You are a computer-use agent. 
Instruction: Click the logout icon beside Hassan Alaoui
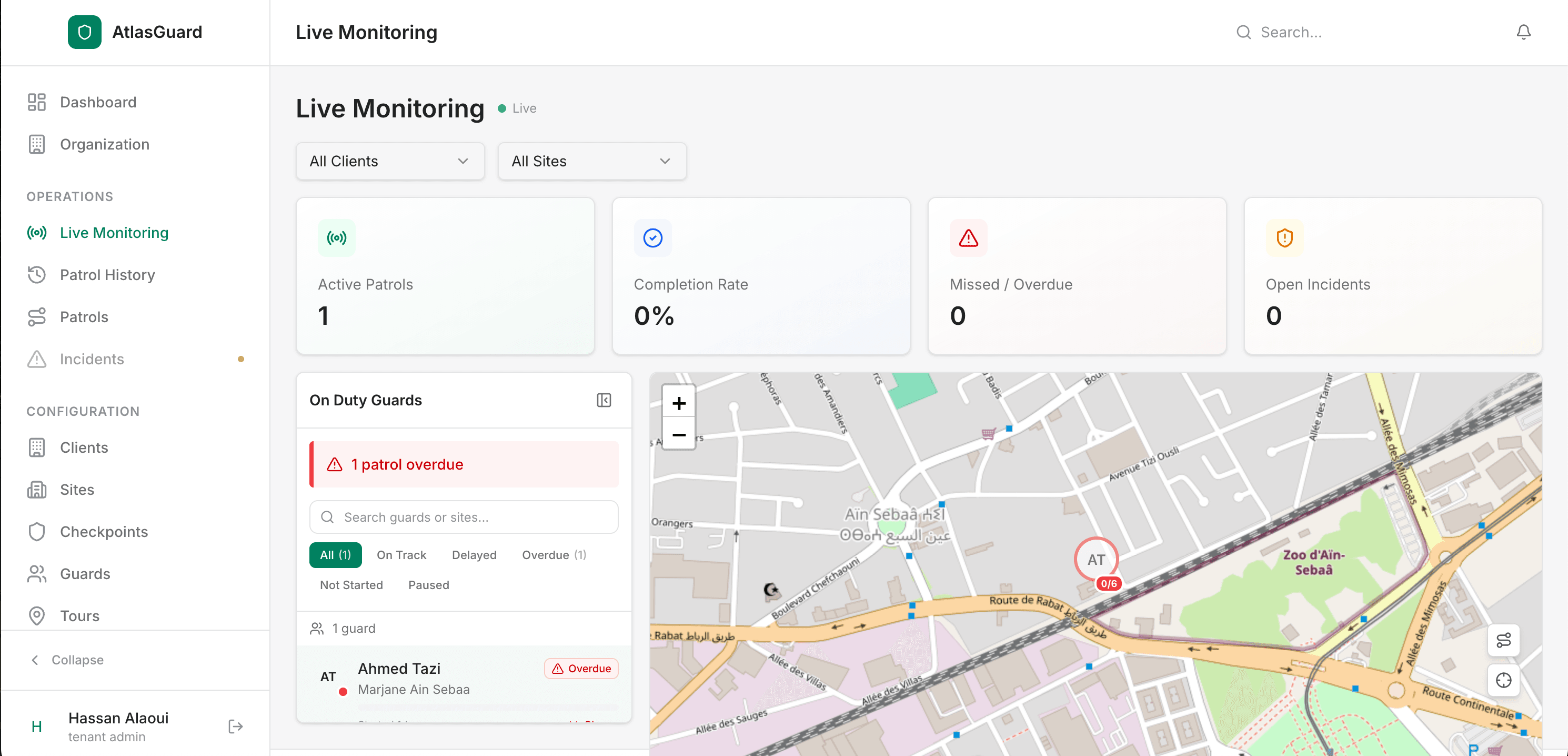(x=236, y=726)
